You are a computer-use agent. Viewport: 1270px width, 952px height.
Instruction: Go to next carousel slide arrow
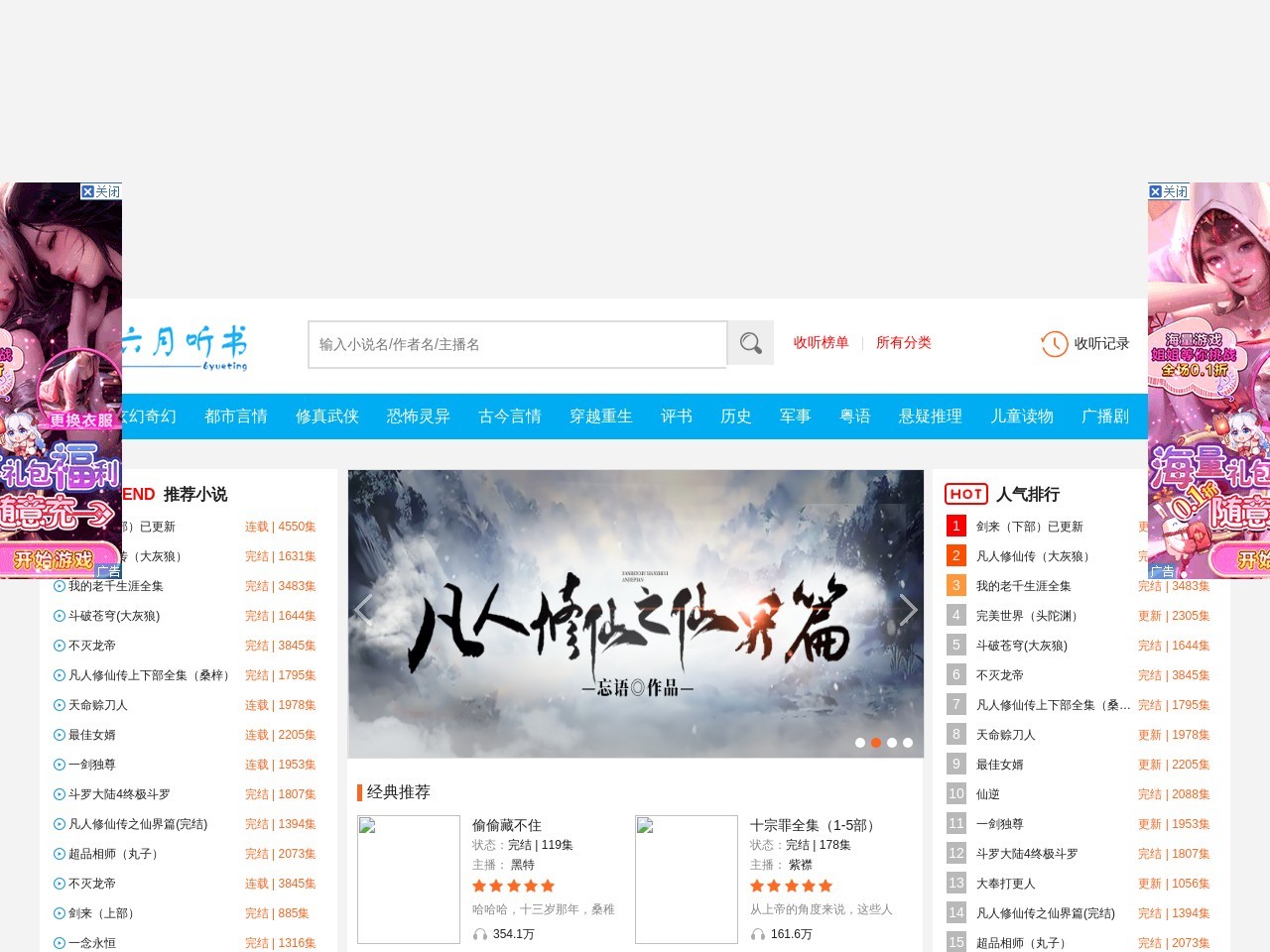point(908,610)
